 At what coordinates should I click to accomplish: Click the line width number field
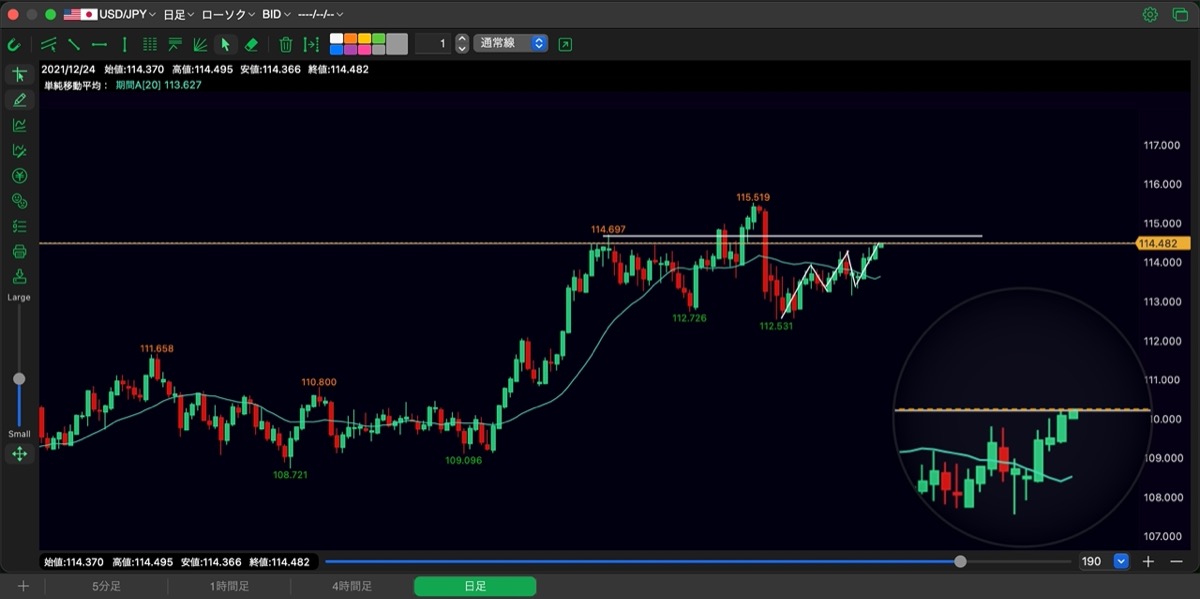coord(432,44)
